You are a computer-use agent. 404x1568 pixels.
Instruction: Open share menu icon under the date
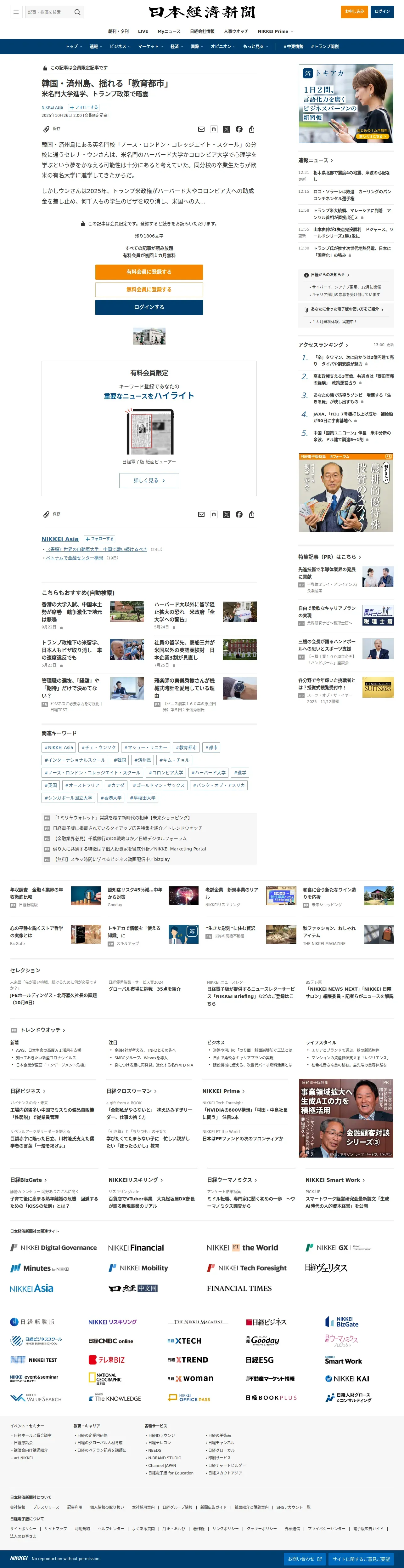tap(251, 129)
